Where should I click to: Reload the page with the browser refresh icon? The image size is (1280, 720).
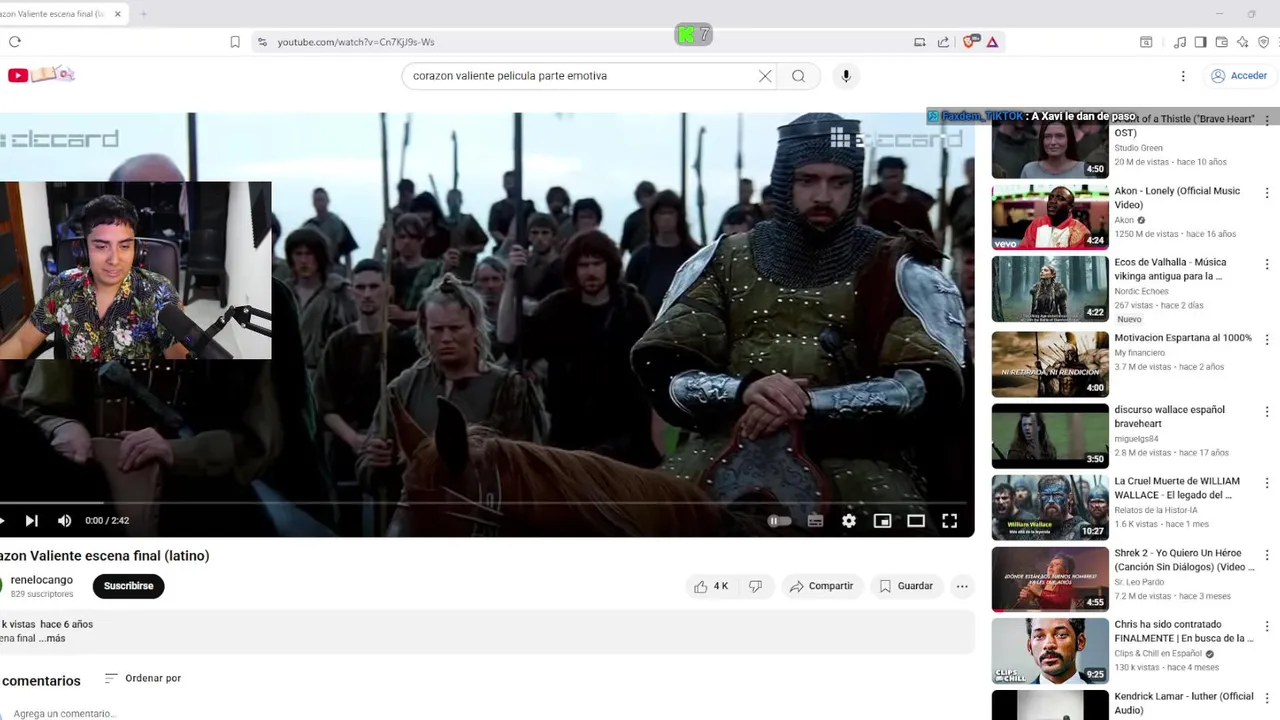click(x=14, y=42)
